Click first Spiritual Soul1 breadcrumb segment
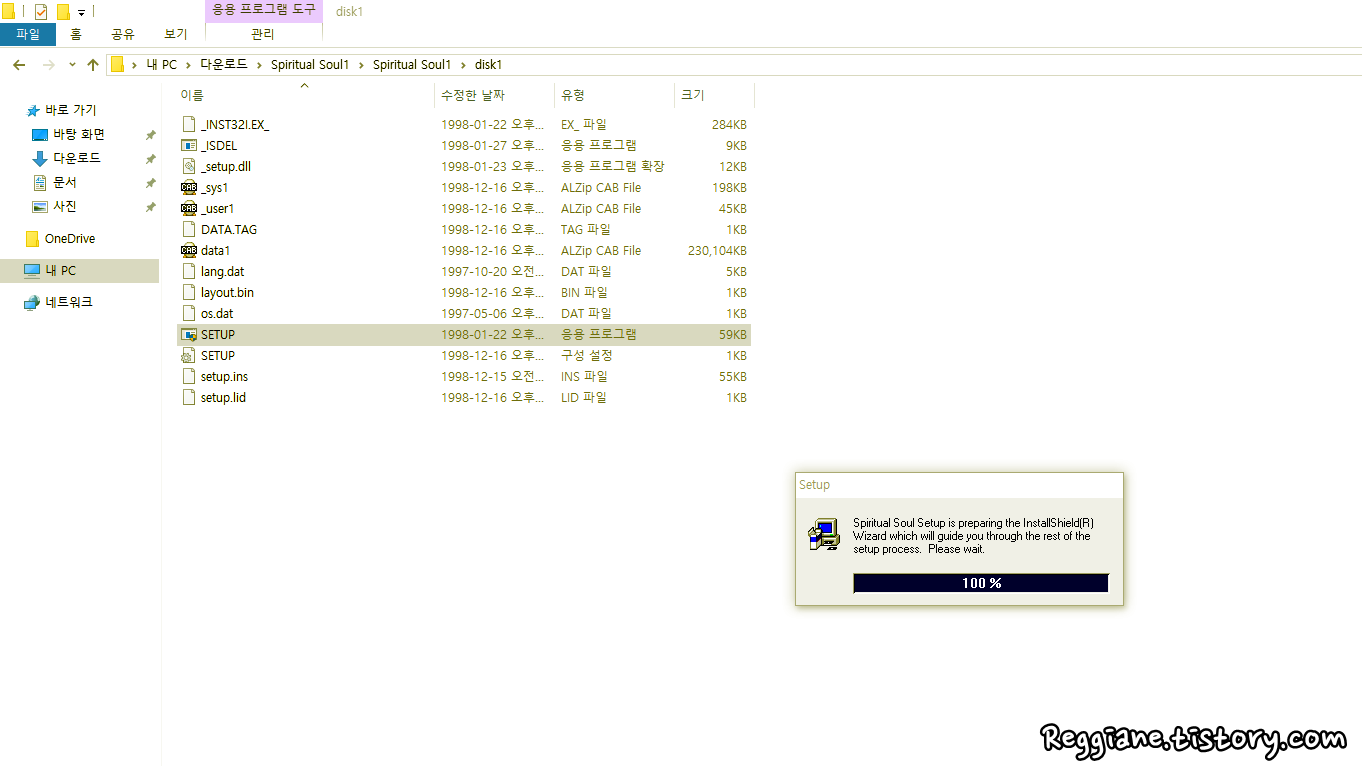Screen dimensions: 1362x766 pos(310,65)
